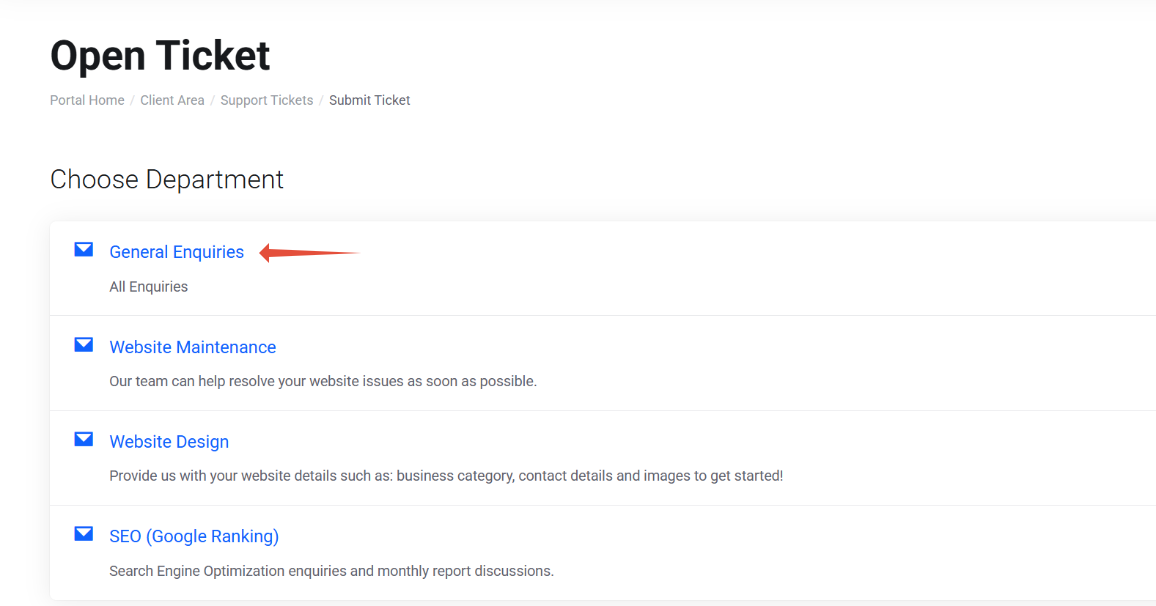Go to Portal Home breadcrumb
Image resolution: width=1156 pixels, height=606 pixels.
87,100
